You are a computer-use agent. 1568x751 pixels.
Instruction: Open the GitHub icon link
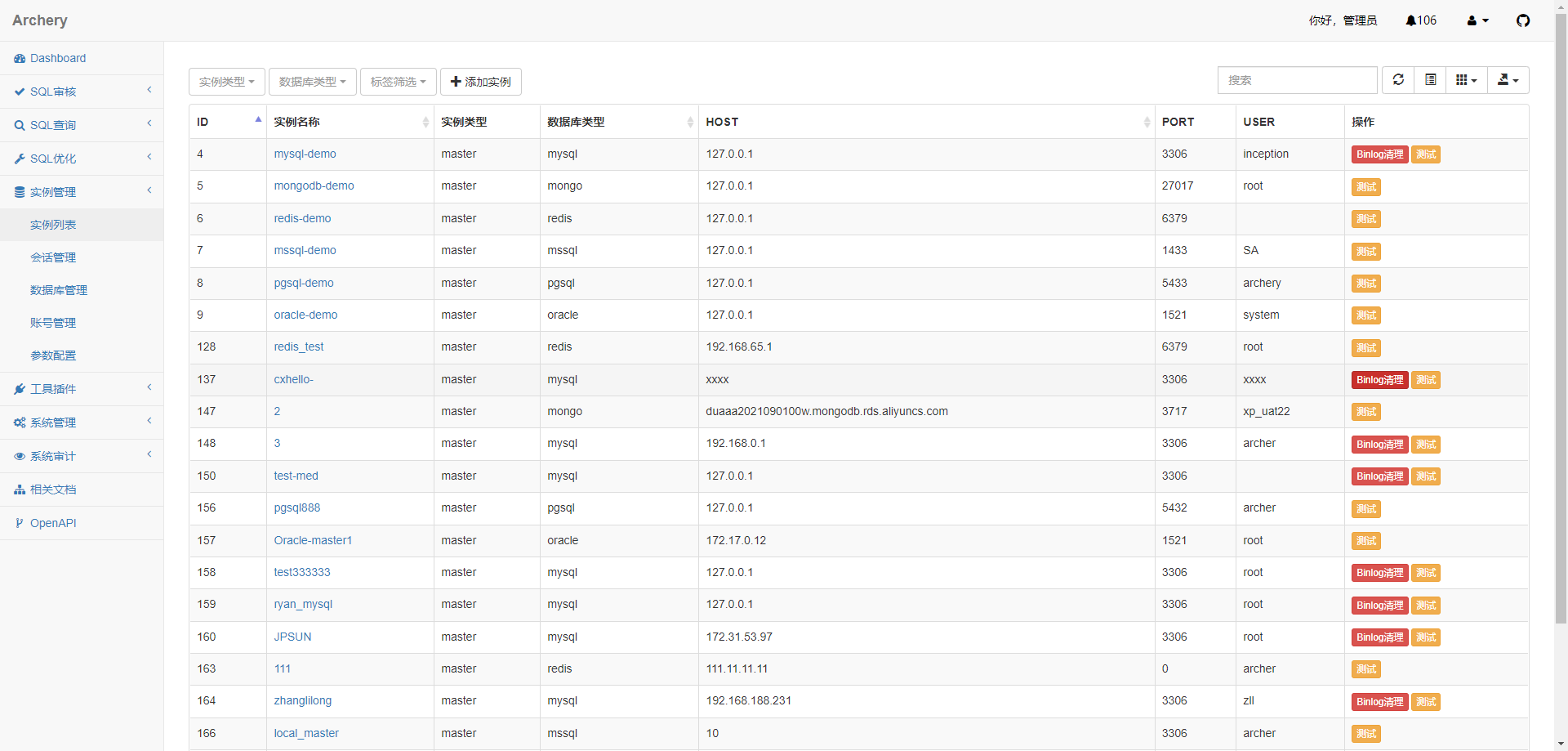click(1523, 20)
